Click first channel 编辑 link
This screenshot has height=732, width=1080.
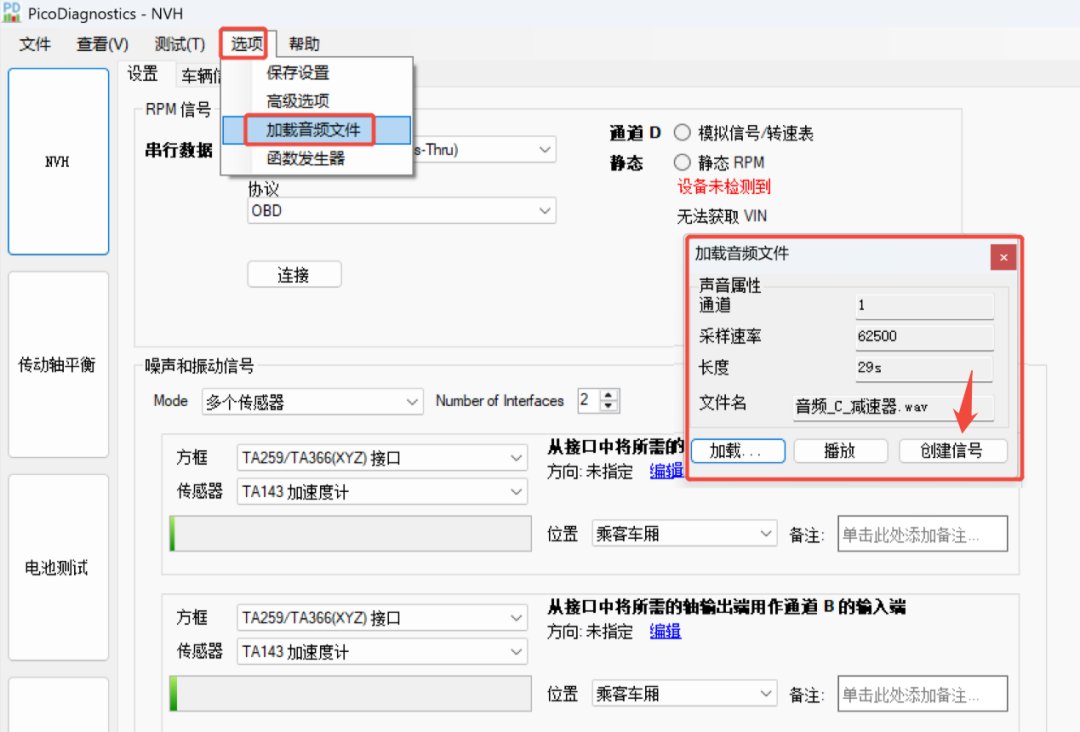pos(666,472)
